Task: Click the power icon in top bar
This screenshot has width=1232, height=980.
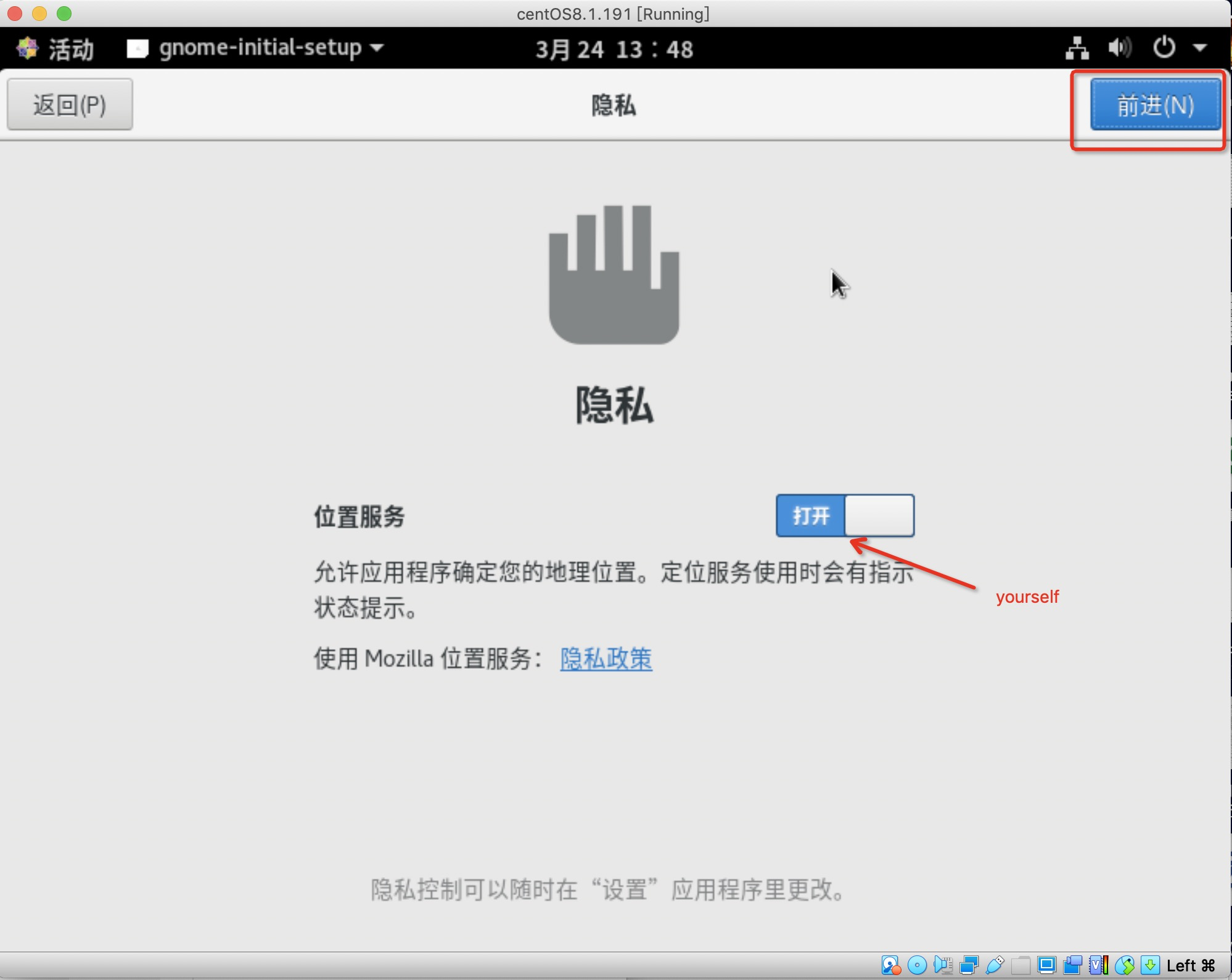Action: pyautogui.click(x=1165, y=49)
